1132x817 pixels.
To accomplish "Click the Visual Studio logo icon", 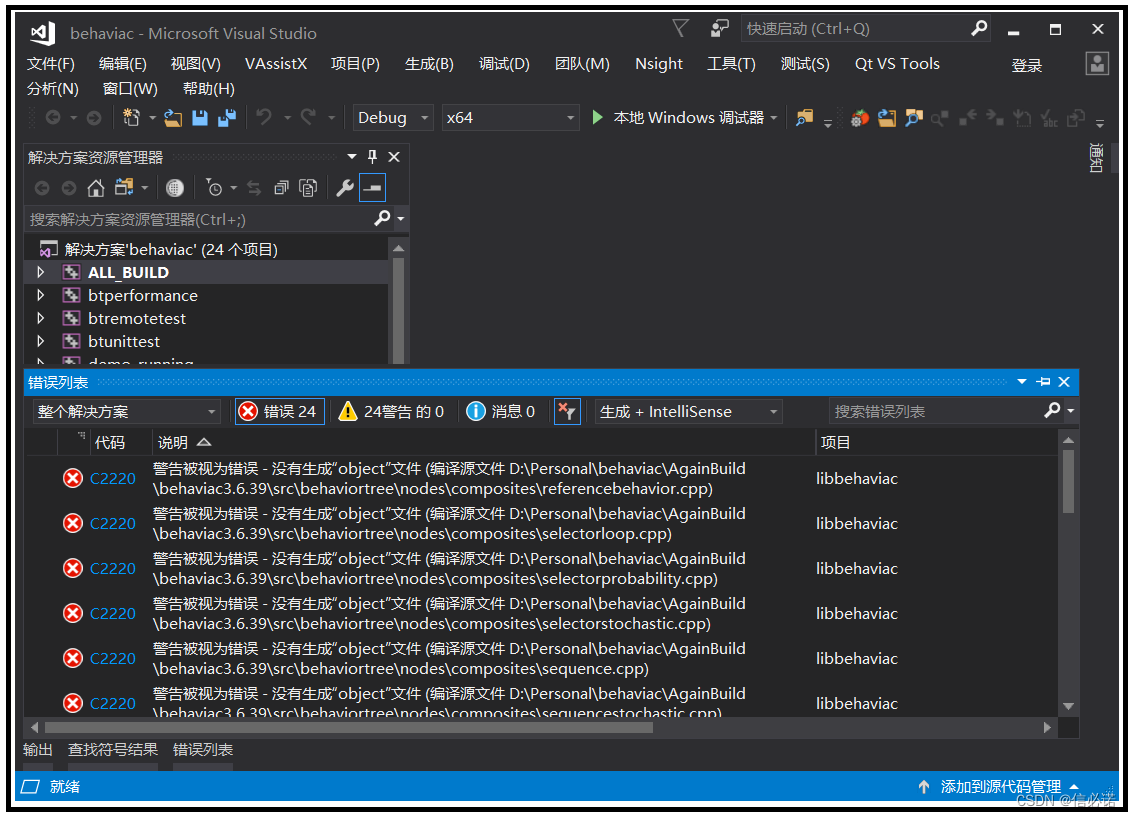I will (43, 32).
